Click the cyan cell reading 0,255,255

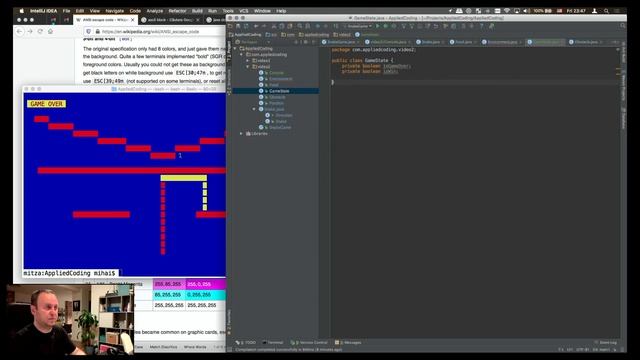click(x=206, y=295)
